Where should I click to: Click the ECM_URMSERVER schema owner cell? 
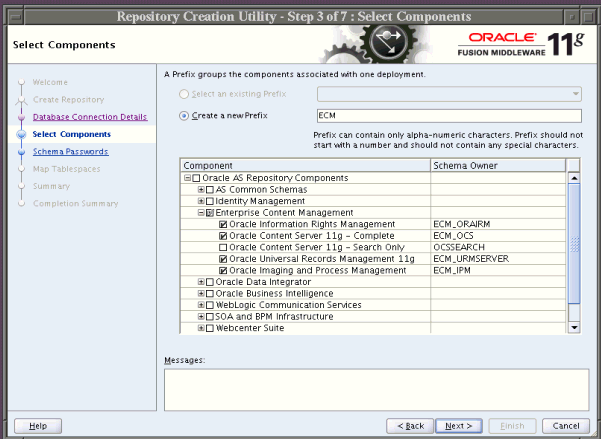[498, 259]
